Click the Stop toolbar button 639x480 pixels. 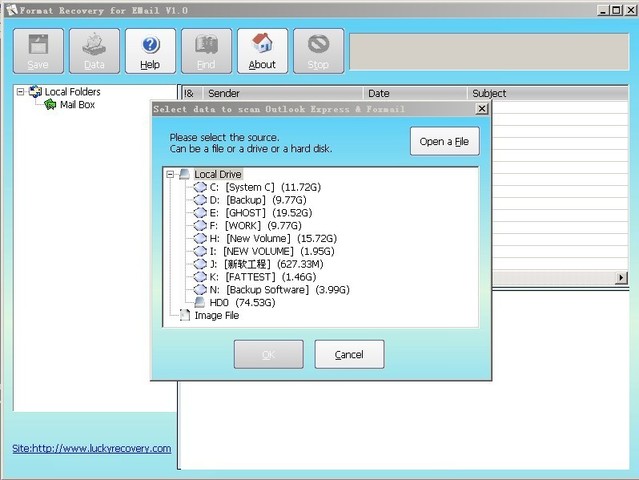[319, 51]
